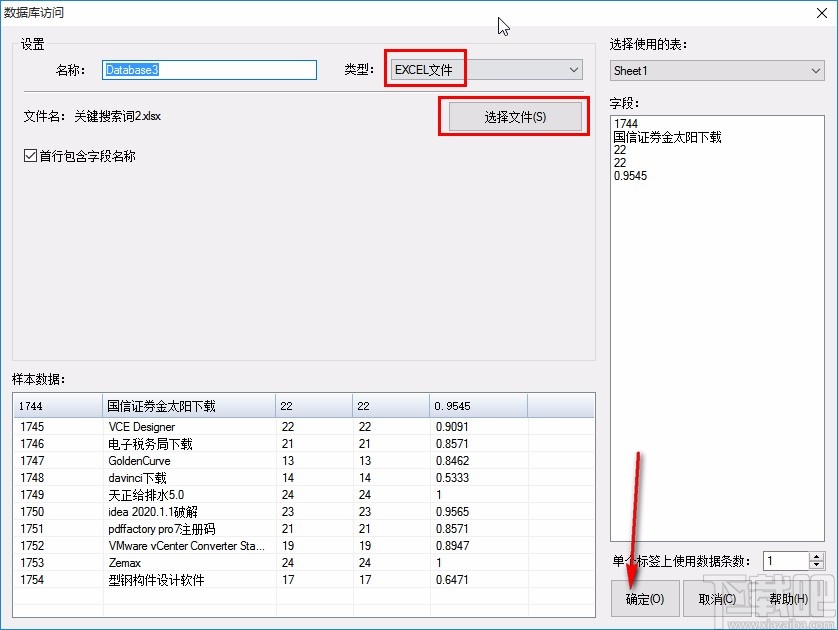Click the data count field showing 1
Image resolution: width=838 pixels, height=630 pixels.
[x=786, y=561]
